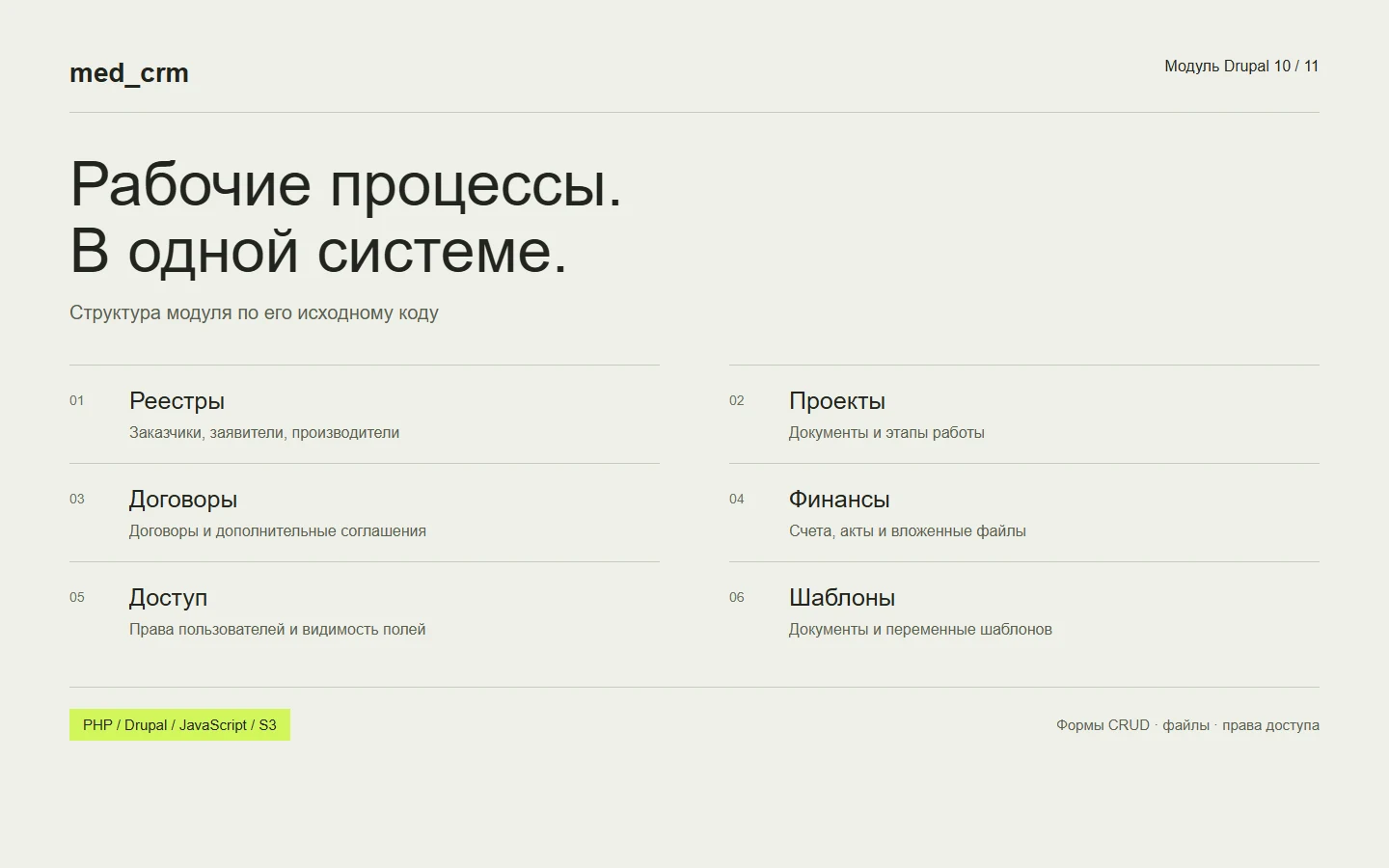Click the description "Заказчики, заявители, производители"

coord(264,433)
